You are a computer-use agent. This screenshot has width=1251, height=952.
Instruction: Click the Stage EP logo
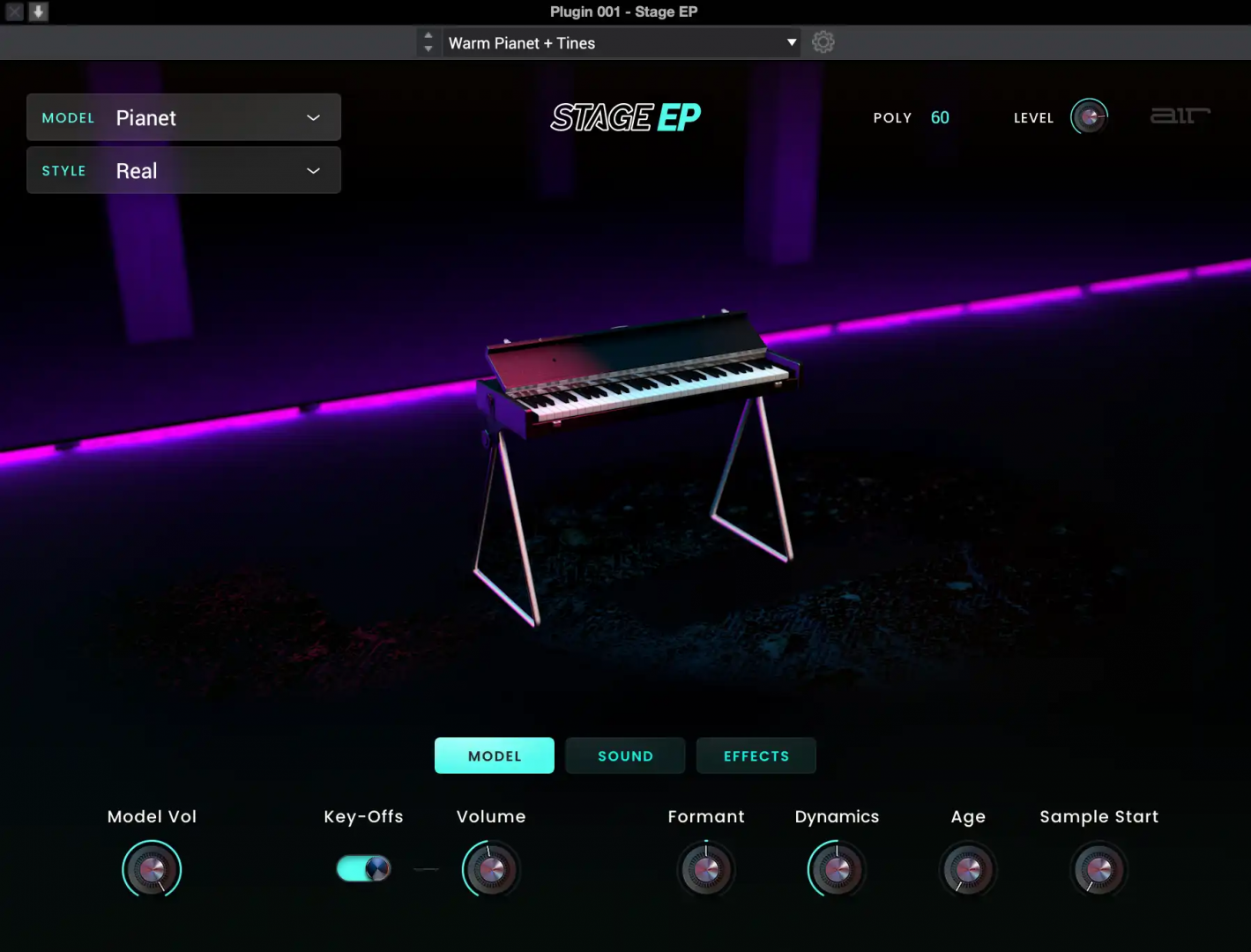[x=625, y=117]
